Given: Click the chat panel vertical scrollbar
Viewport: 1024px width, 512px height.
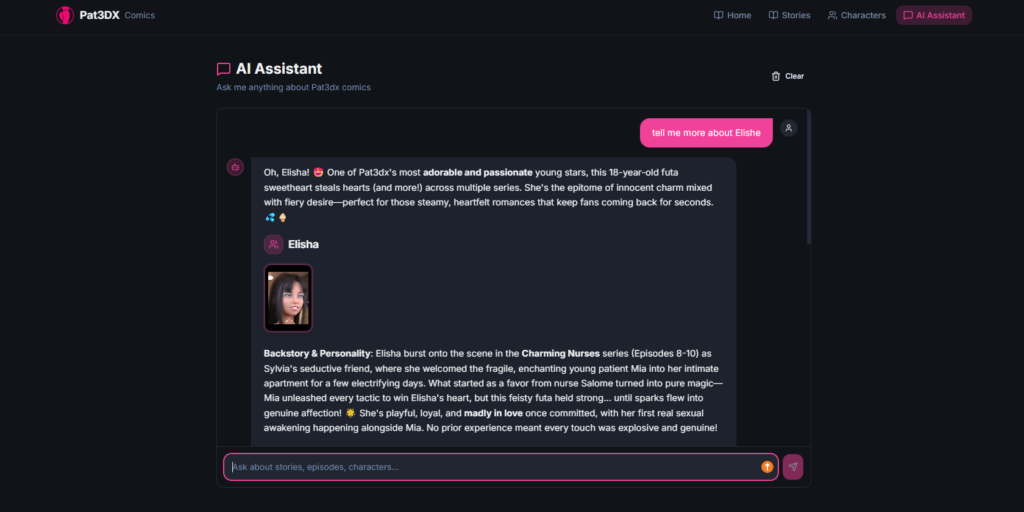Looking at the screenshot, I should coord(809,178).
